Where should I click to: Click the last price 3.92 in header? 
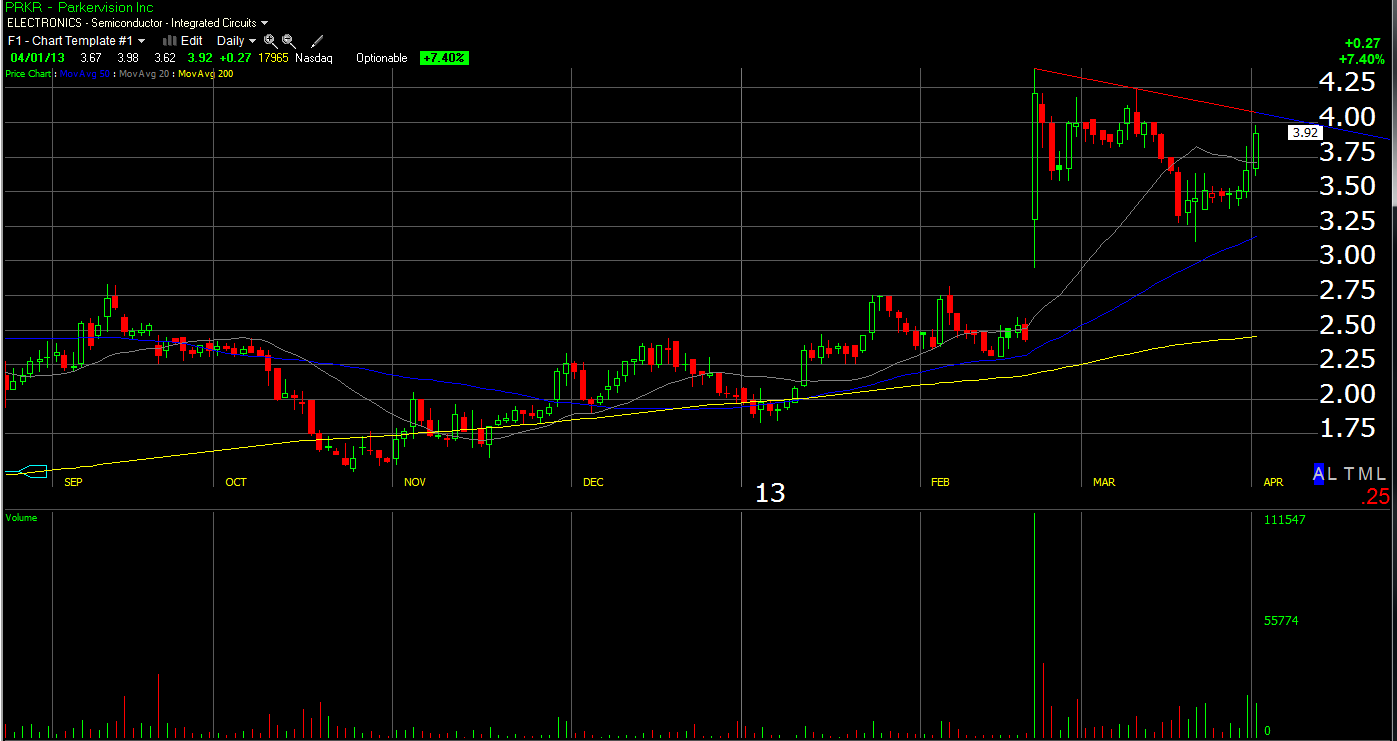pos(200,58)
